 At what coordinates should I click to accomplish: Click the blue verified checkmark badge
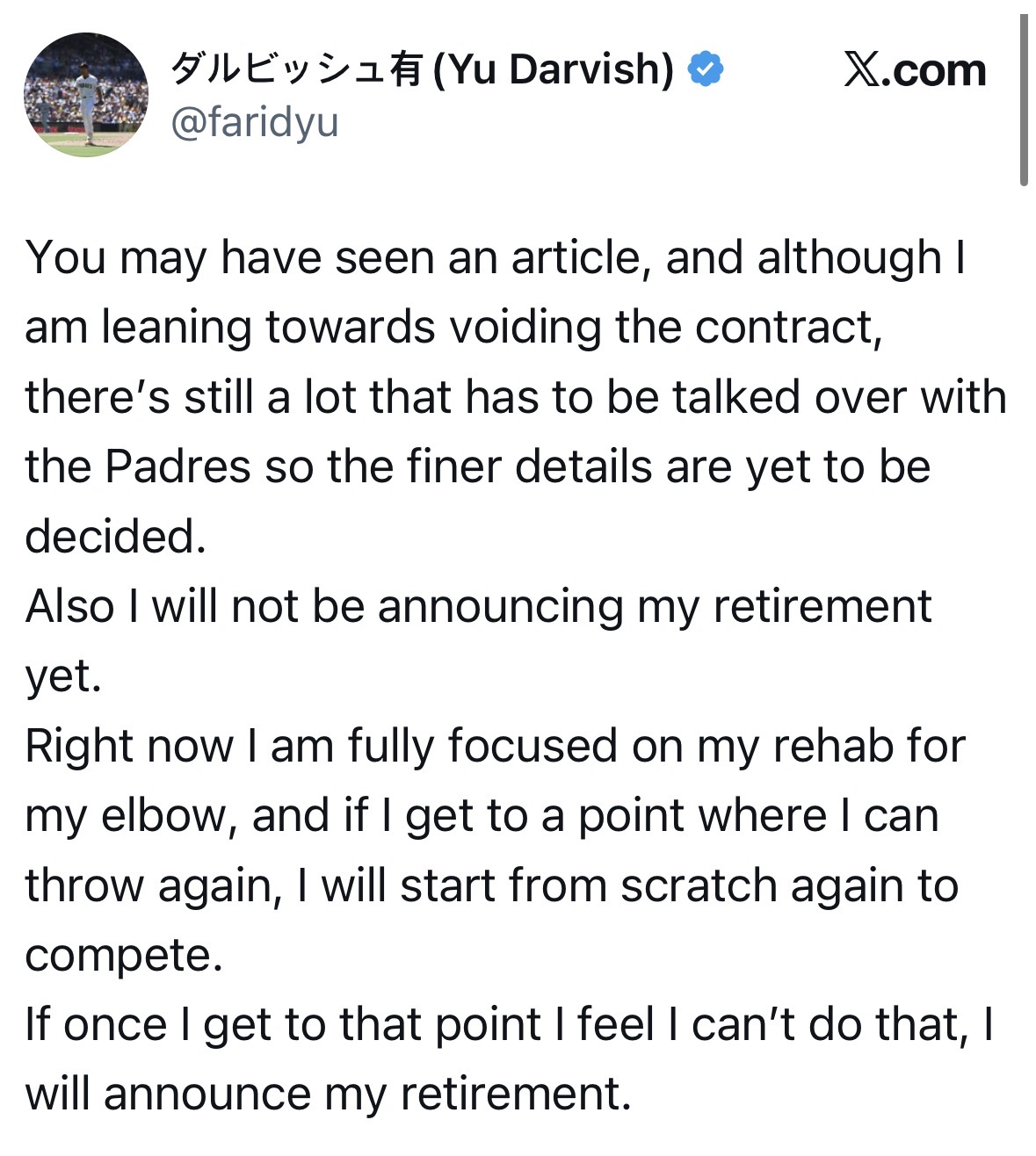coord(705,69)
